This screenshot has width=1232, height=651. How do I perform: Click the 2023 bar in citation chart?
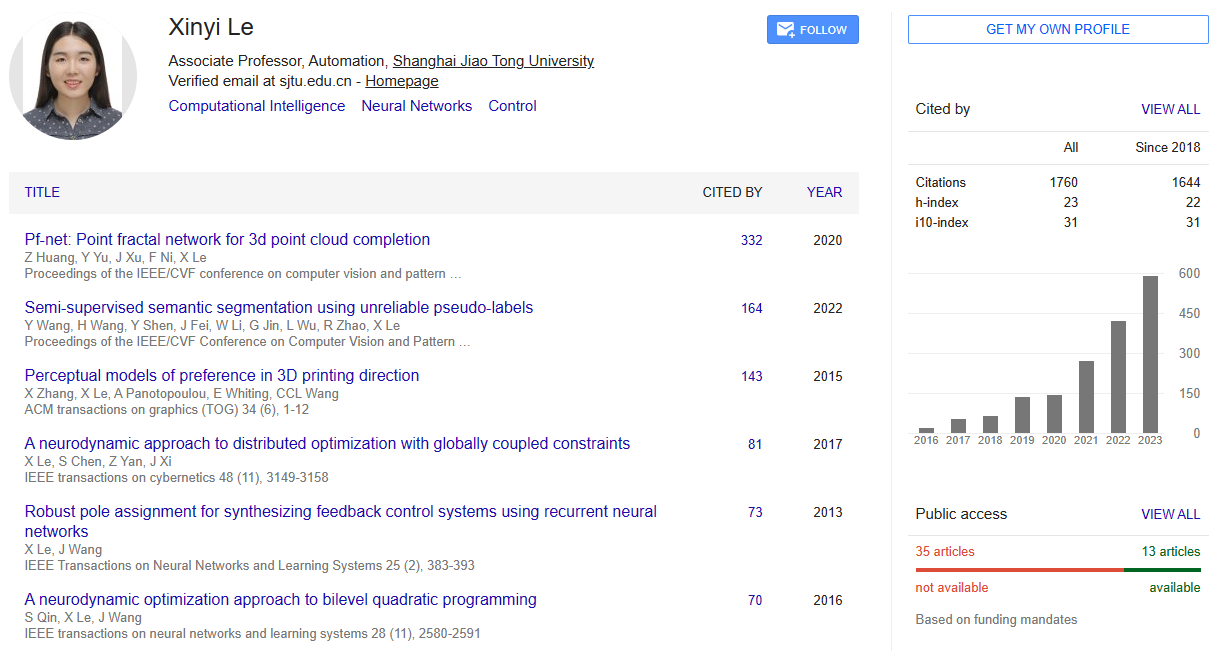1150,354
